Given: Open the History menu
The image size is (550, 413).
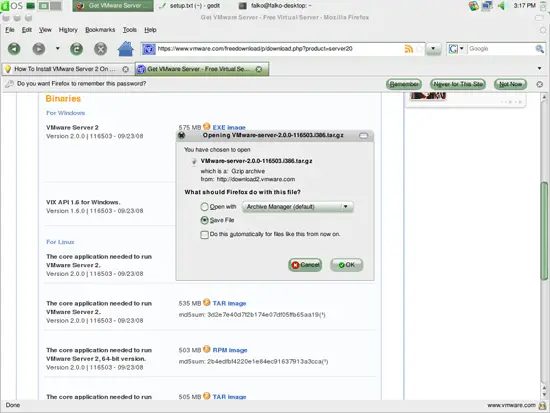Looking at the screenshot, I should point(68,30).
